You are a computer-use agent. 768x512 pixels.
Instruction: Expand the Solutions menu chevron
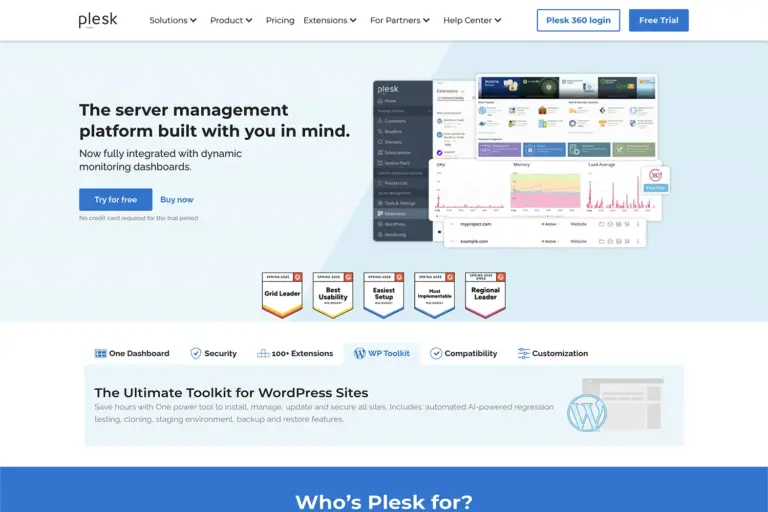click(x=193, y=20)
